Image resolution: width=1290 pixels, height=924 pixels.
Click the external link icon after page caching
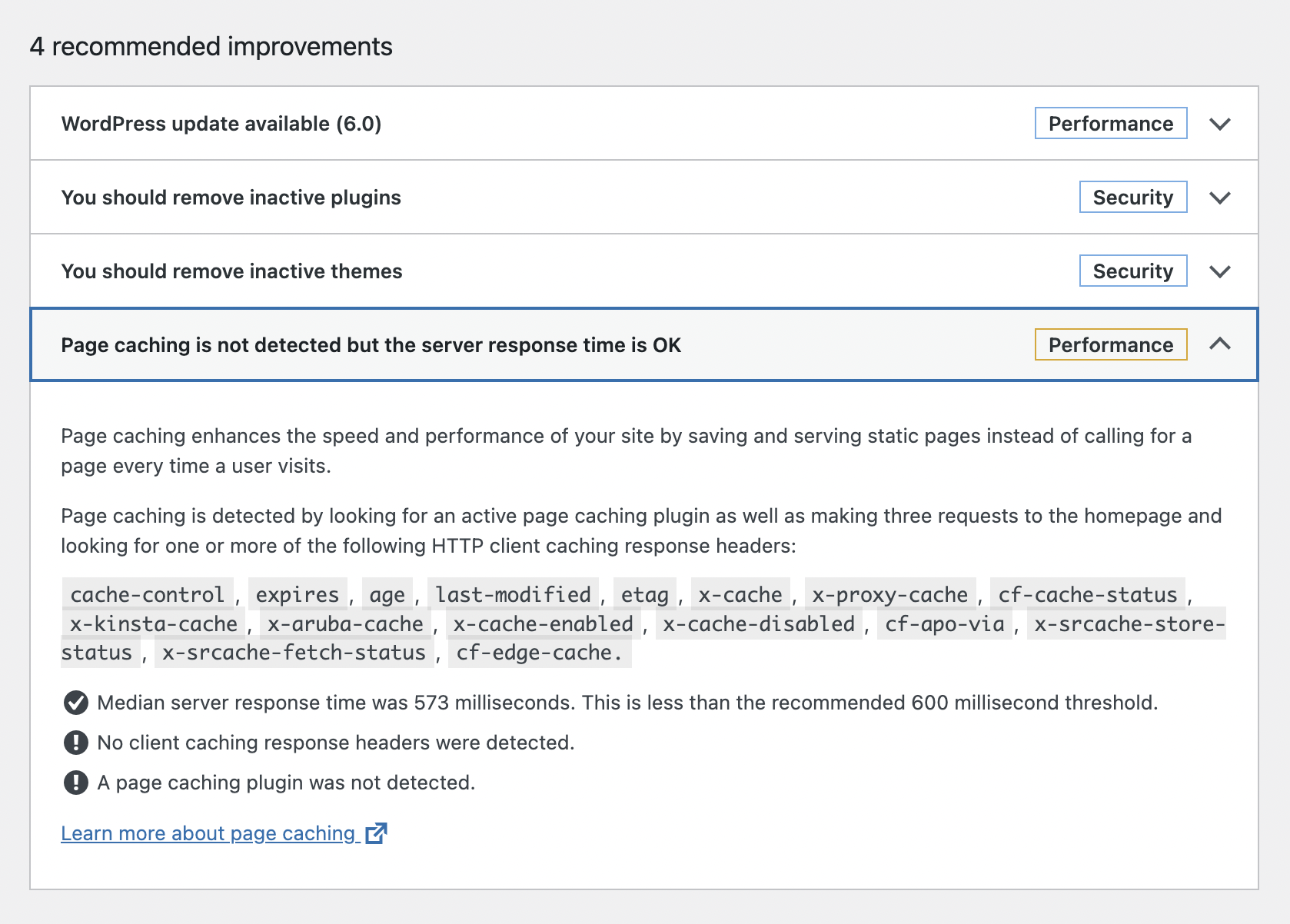[376, 833]
